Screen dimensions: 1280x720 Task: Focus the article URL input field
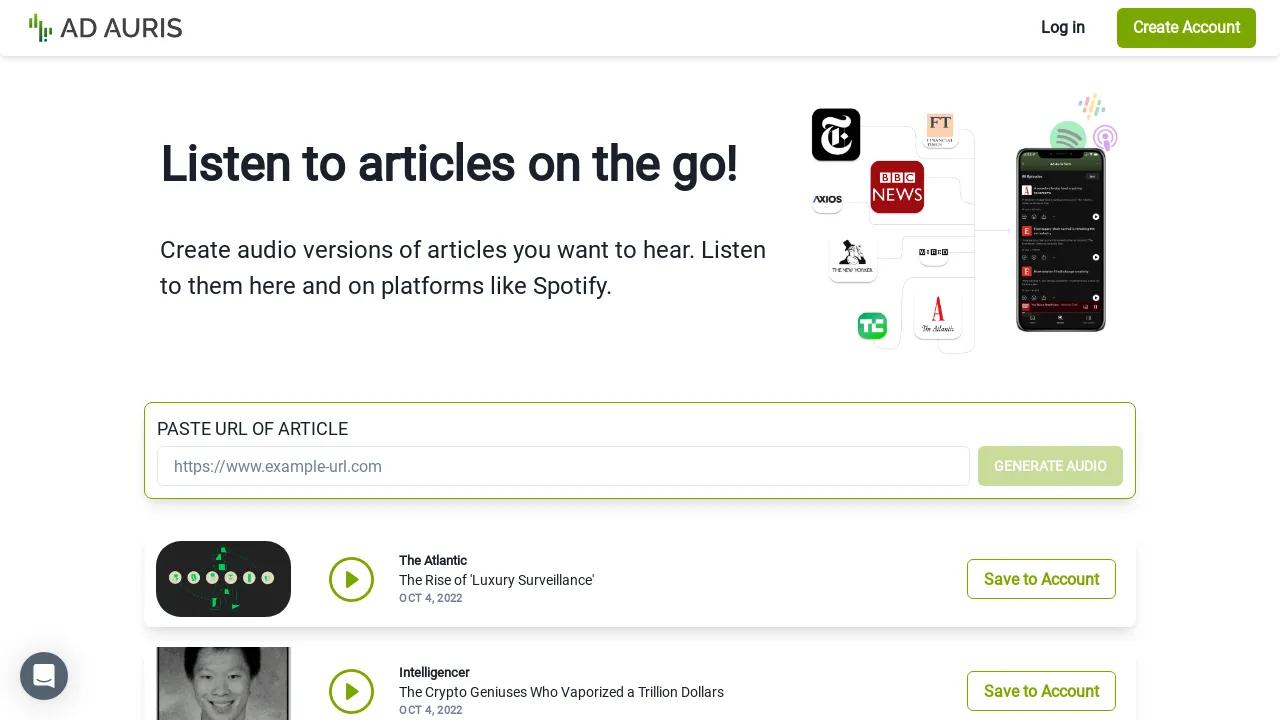pyautogui.click(x=563, y=466)
